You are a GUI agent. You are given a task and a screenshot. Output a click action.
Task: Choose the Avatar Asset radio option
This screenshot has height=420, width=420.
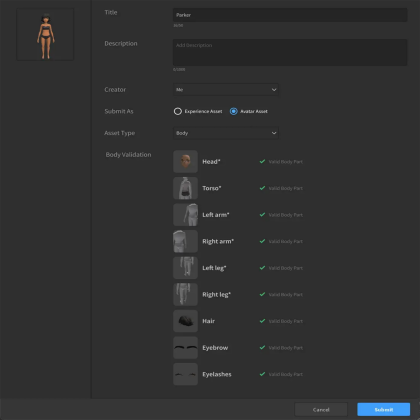[x=234, y=111]
